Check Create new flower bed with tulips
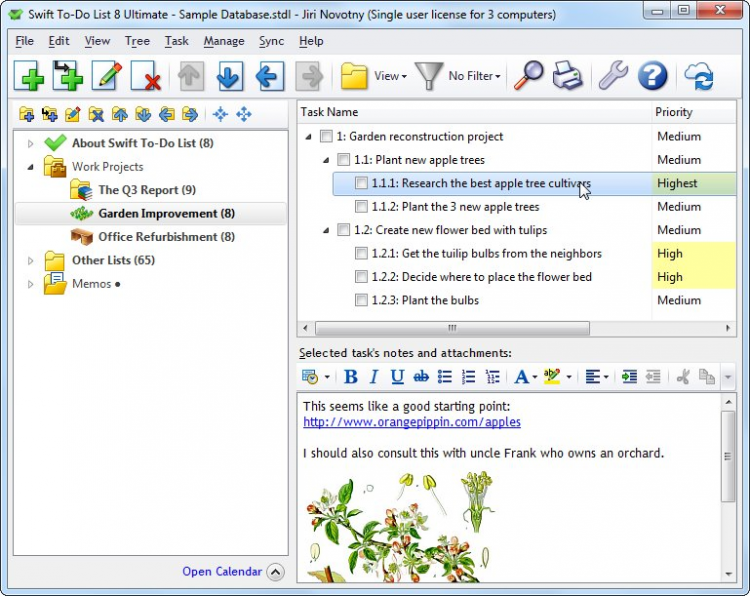 pyautogui.click(x=343, y=230)
